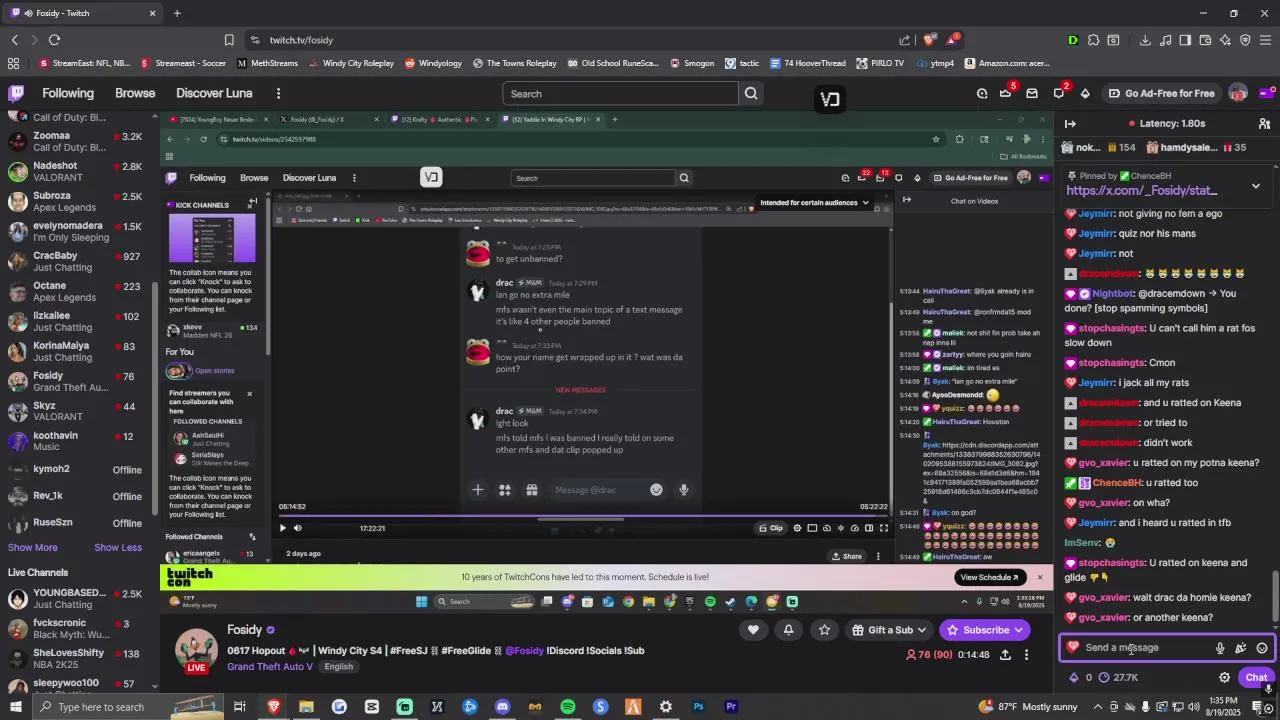This screenshot has height=720, width=1280.
Task: Reload the twitch.tv/fosidy page
Action: (x=54, y=40)
